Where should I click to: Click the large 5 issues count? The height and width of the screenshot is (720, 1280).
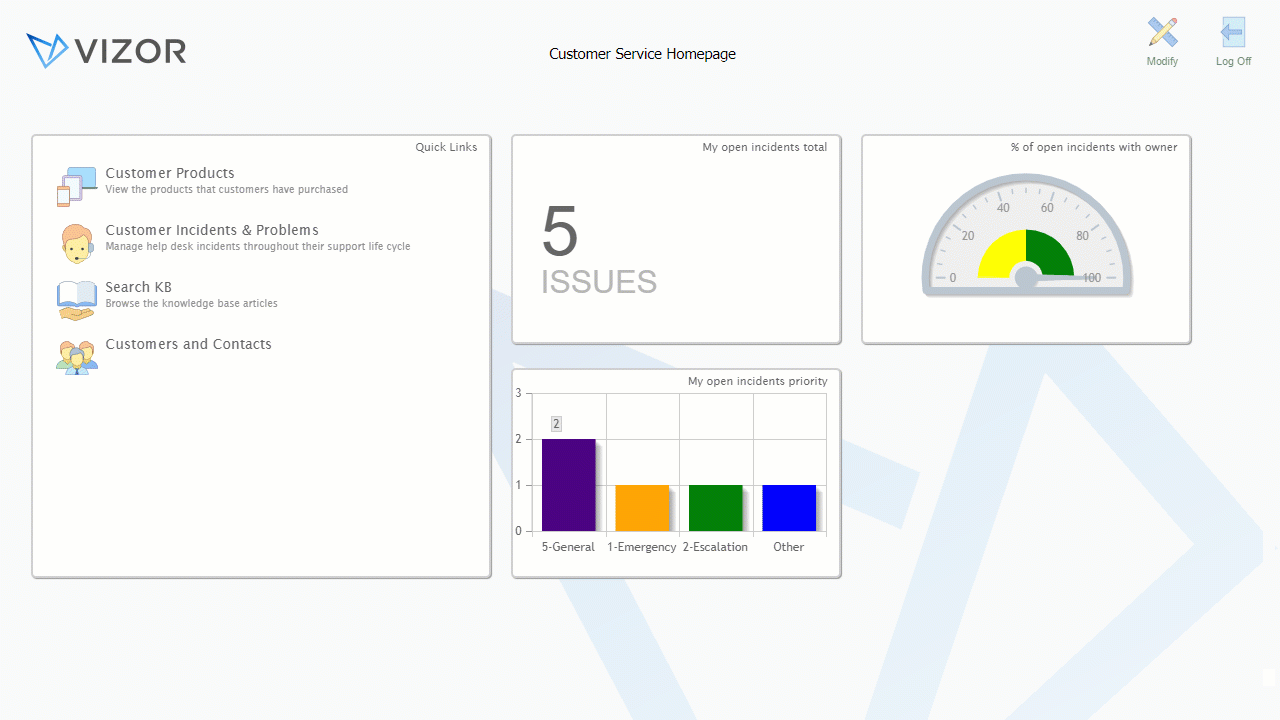point(560,231)
